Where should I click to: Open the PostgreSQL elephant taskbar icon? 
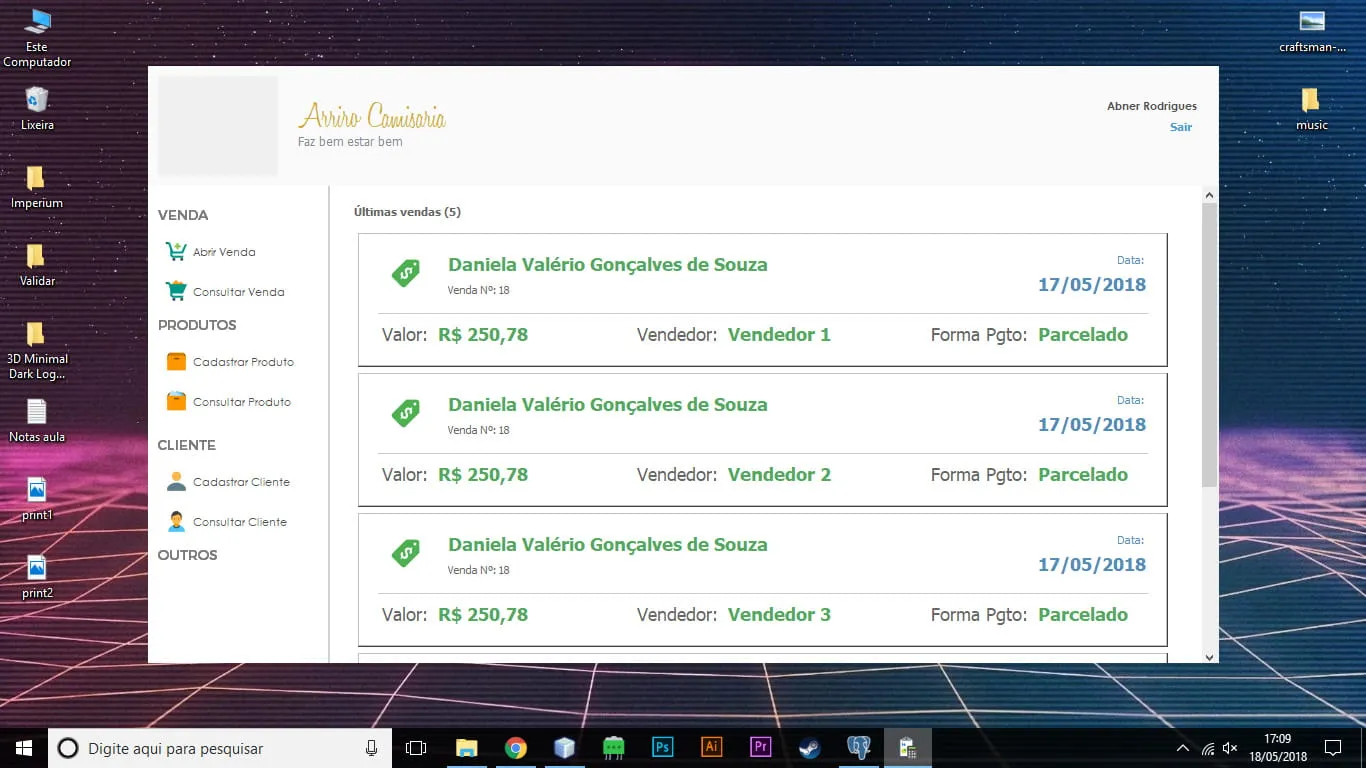pos(858,748)
